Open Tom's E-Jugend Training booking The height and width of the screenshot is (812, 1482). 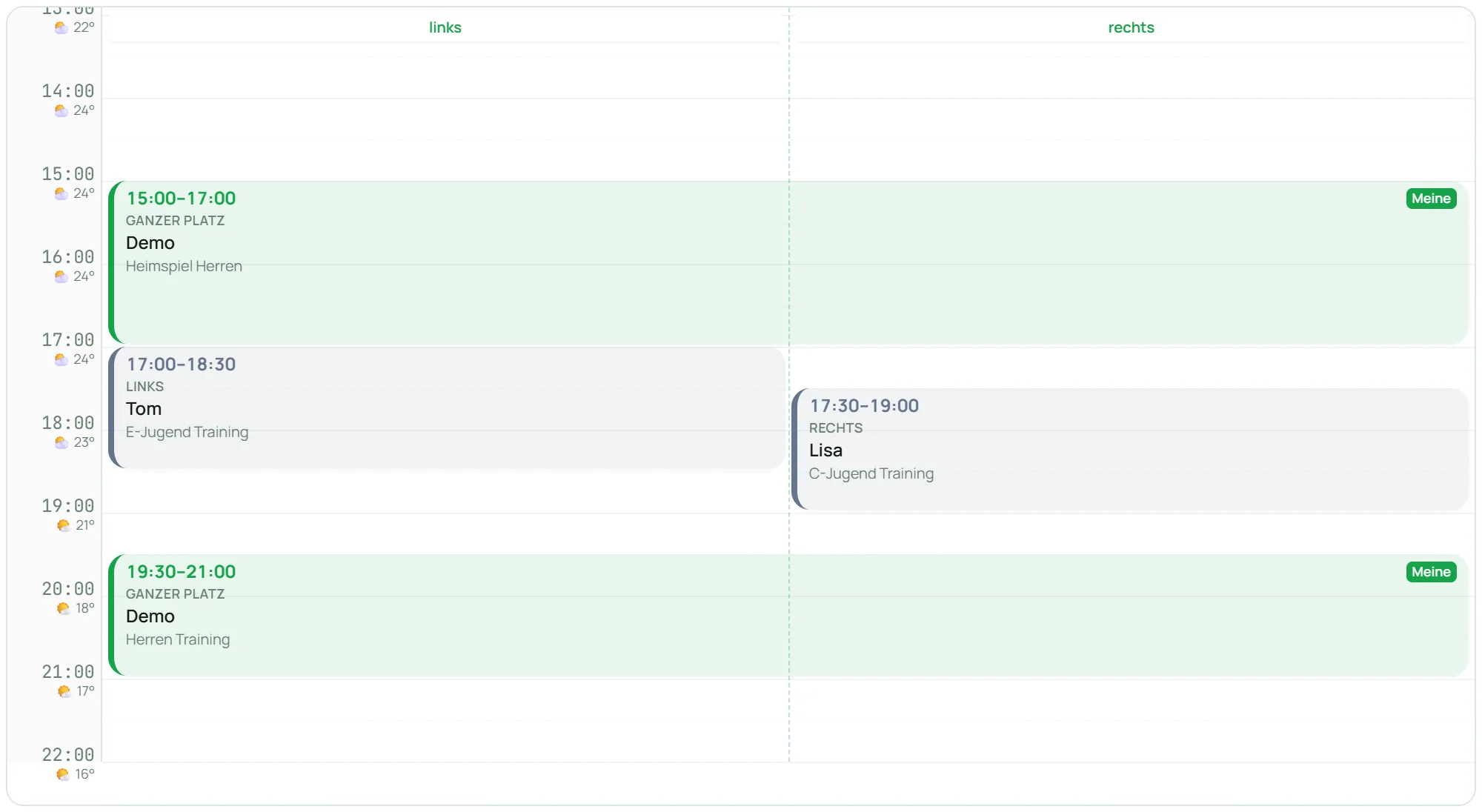[447, 407]
